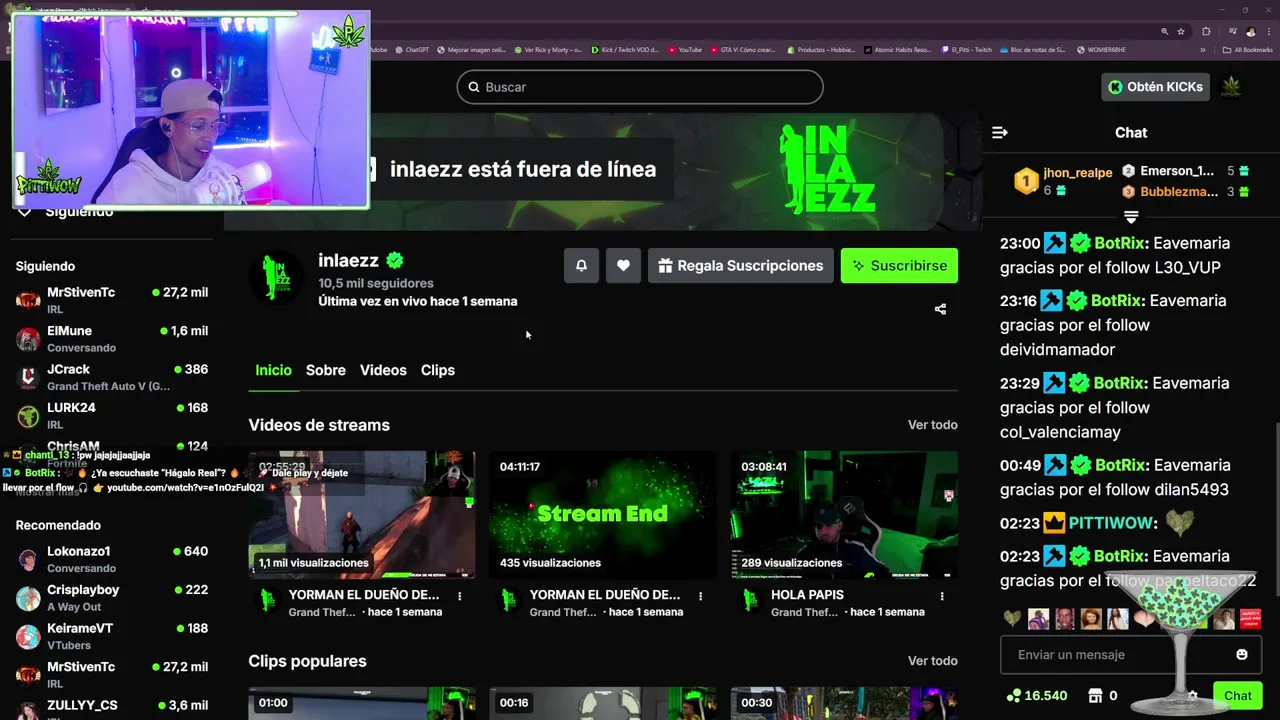The height and width of the screenshot is (720, 1280).
Task: Follow inlaezz using the heart icon
Action: (x=623, y=266)
